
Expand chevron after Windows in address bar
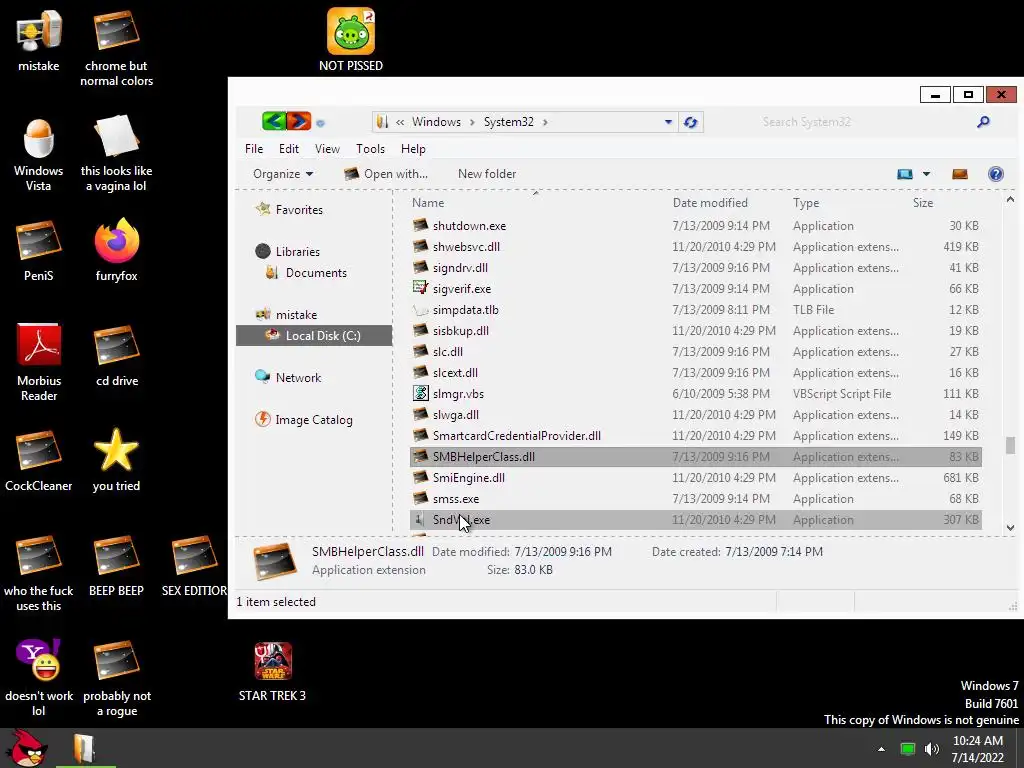[x=472, y=122]
